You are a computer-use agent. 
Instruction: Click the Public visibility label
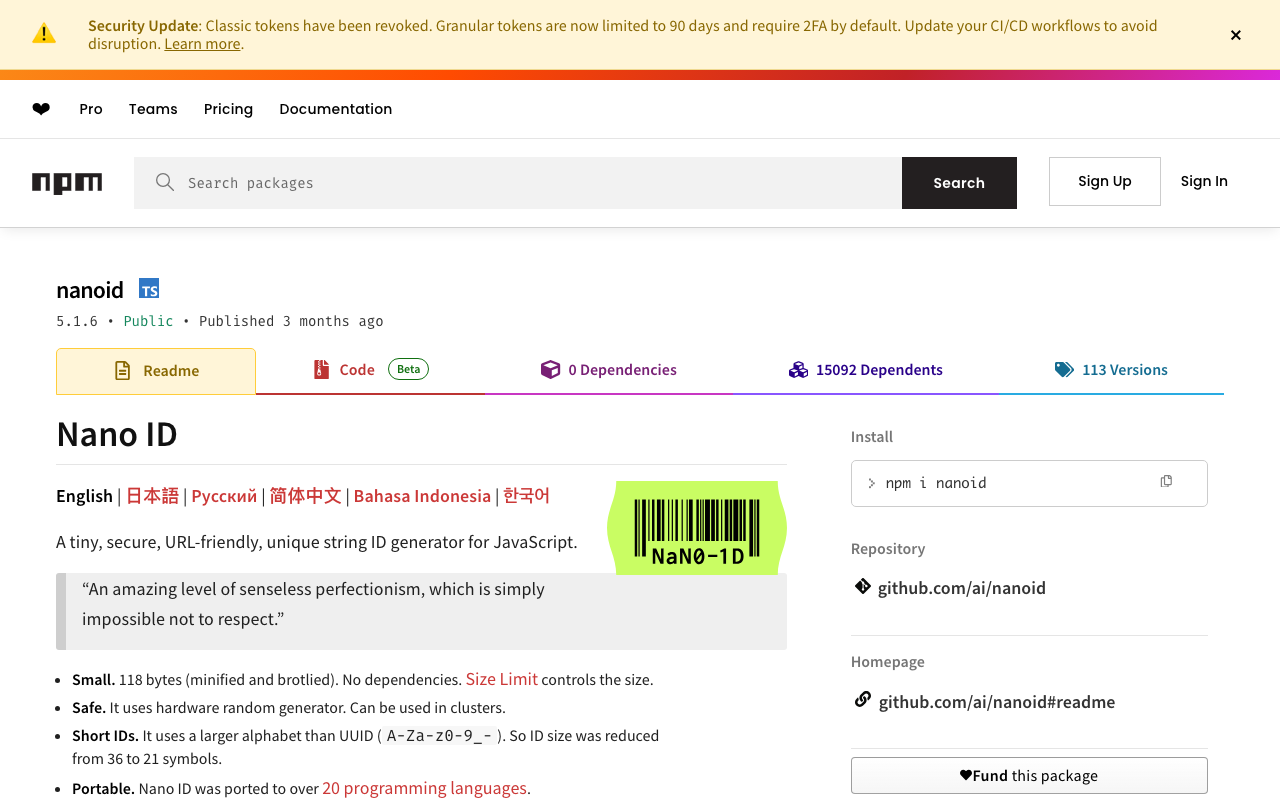[148, 321]
